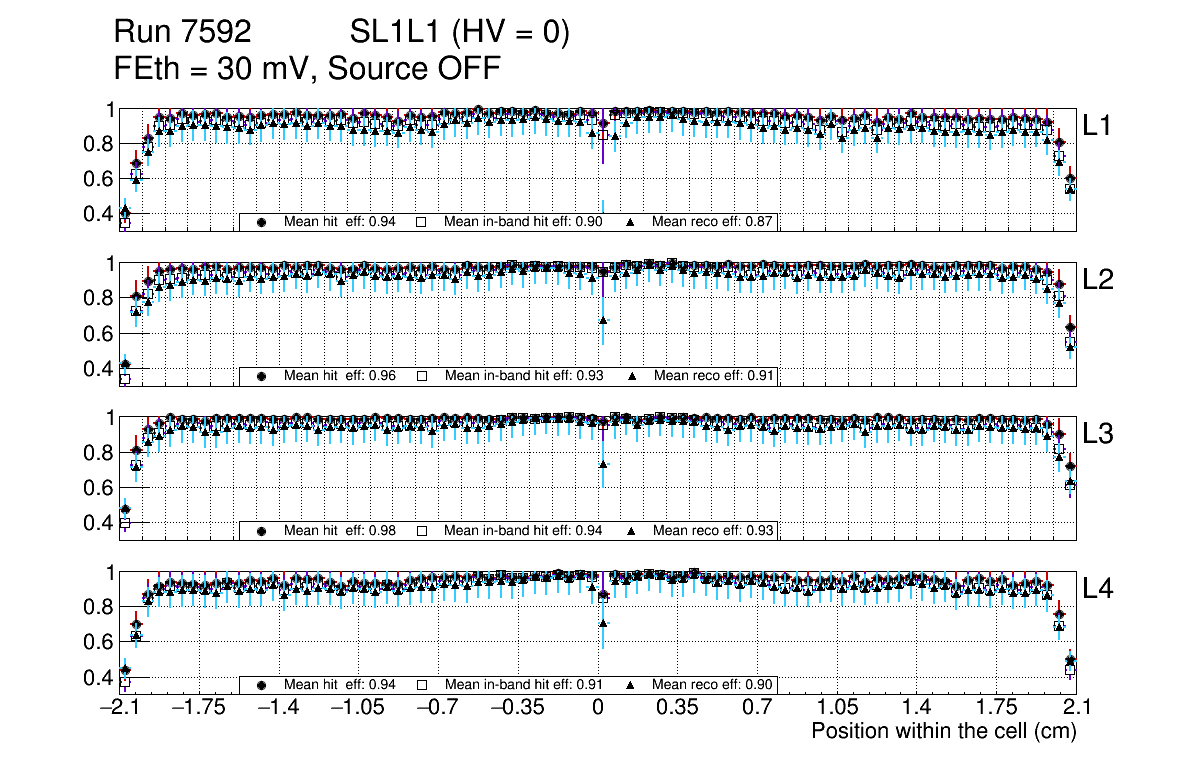The image size is (1196, 772).
Task: Click the L1 panel label
Action: pyautogui.click(x=1098, y=125)
